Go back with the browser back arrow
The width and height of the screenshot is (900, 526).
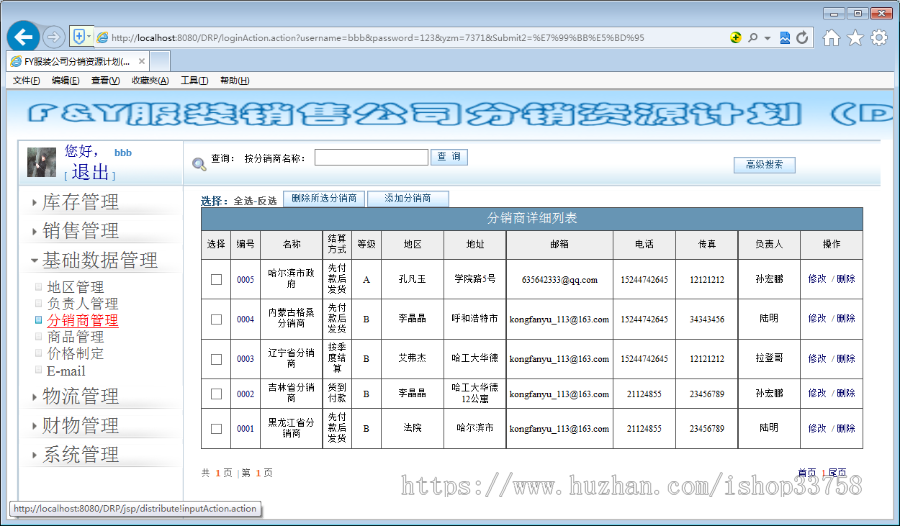coord(24,37)
